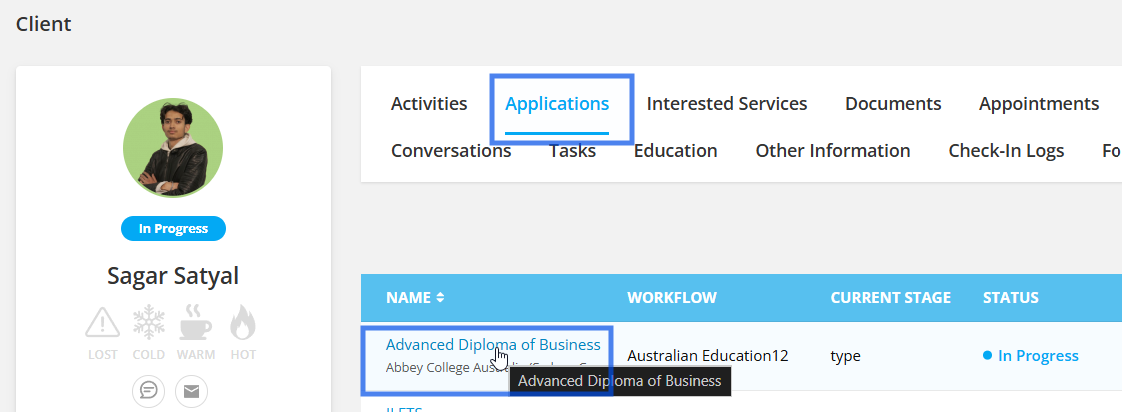1122x412 pixels.
Task: Click the In Progress badge below the photo
Action: click(x=173, y=229)
